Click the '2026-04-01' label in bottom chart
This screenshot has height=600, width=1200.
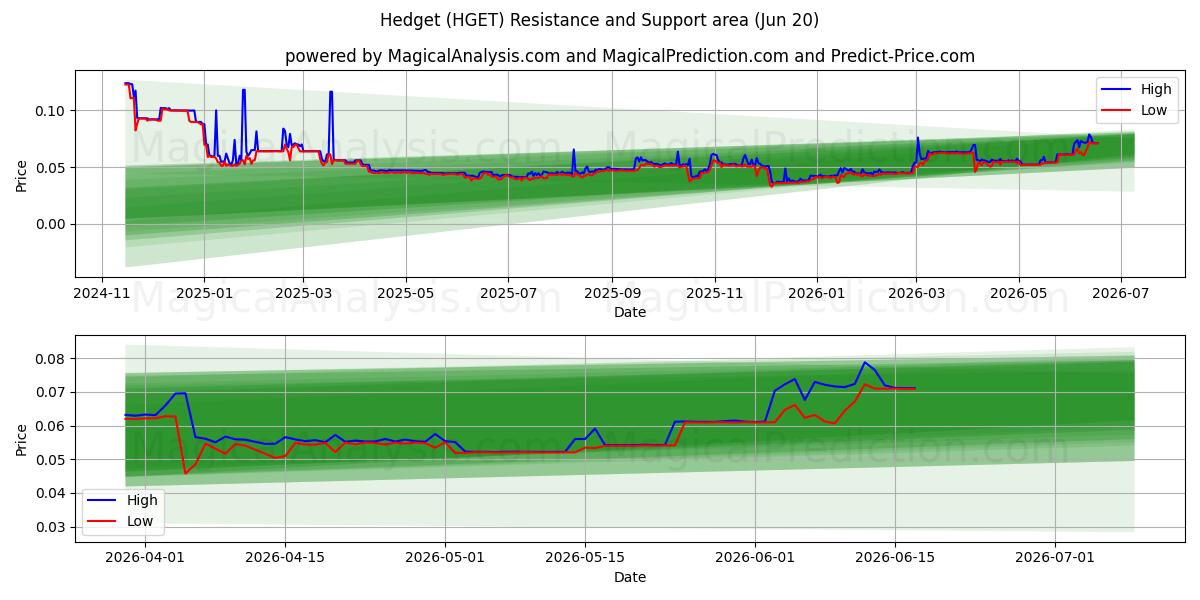[x=145, y=559]
